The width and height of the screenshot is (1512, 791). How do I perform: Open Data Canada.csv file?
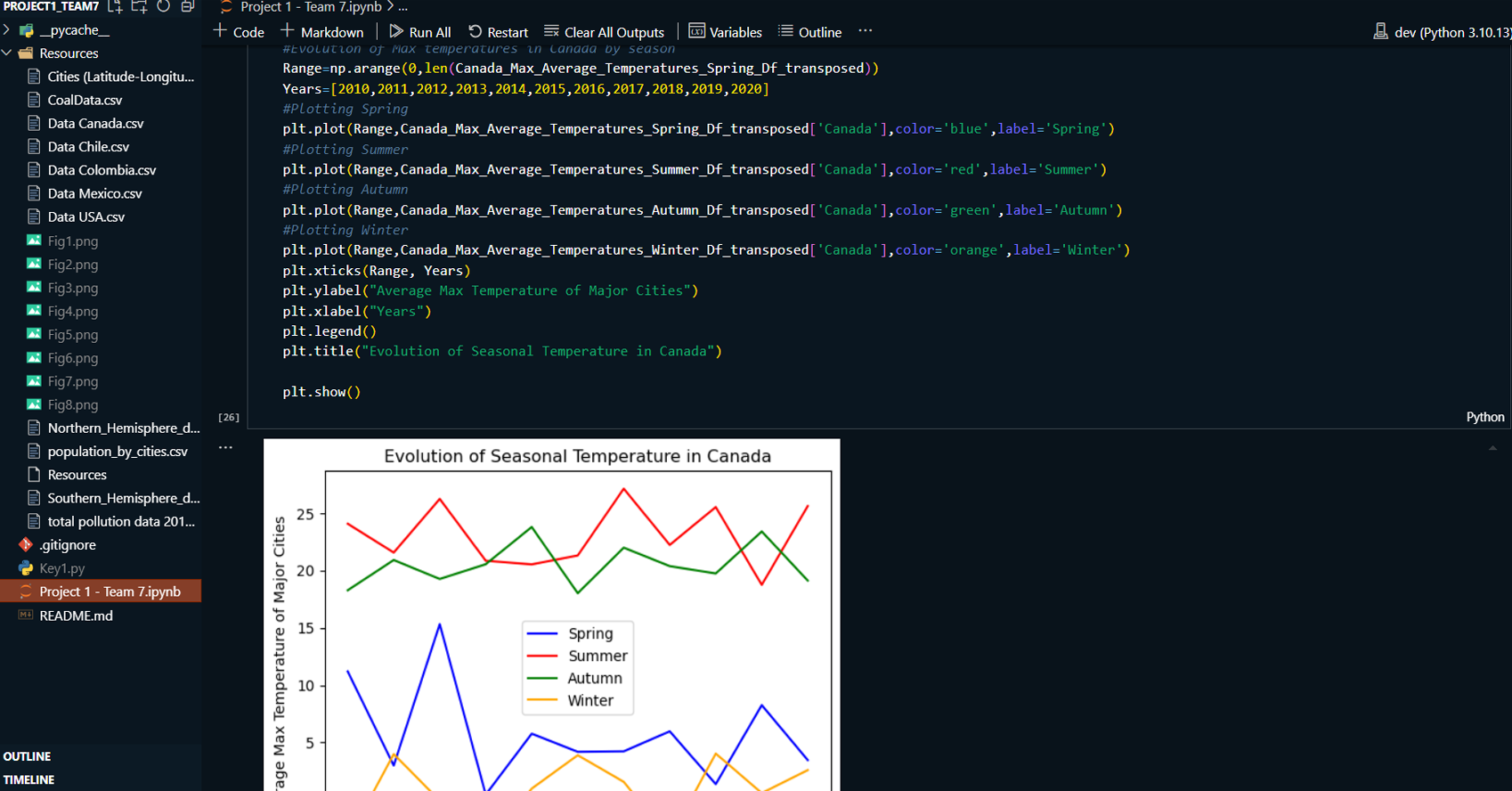pyautogui.click(x=95, y=124)
